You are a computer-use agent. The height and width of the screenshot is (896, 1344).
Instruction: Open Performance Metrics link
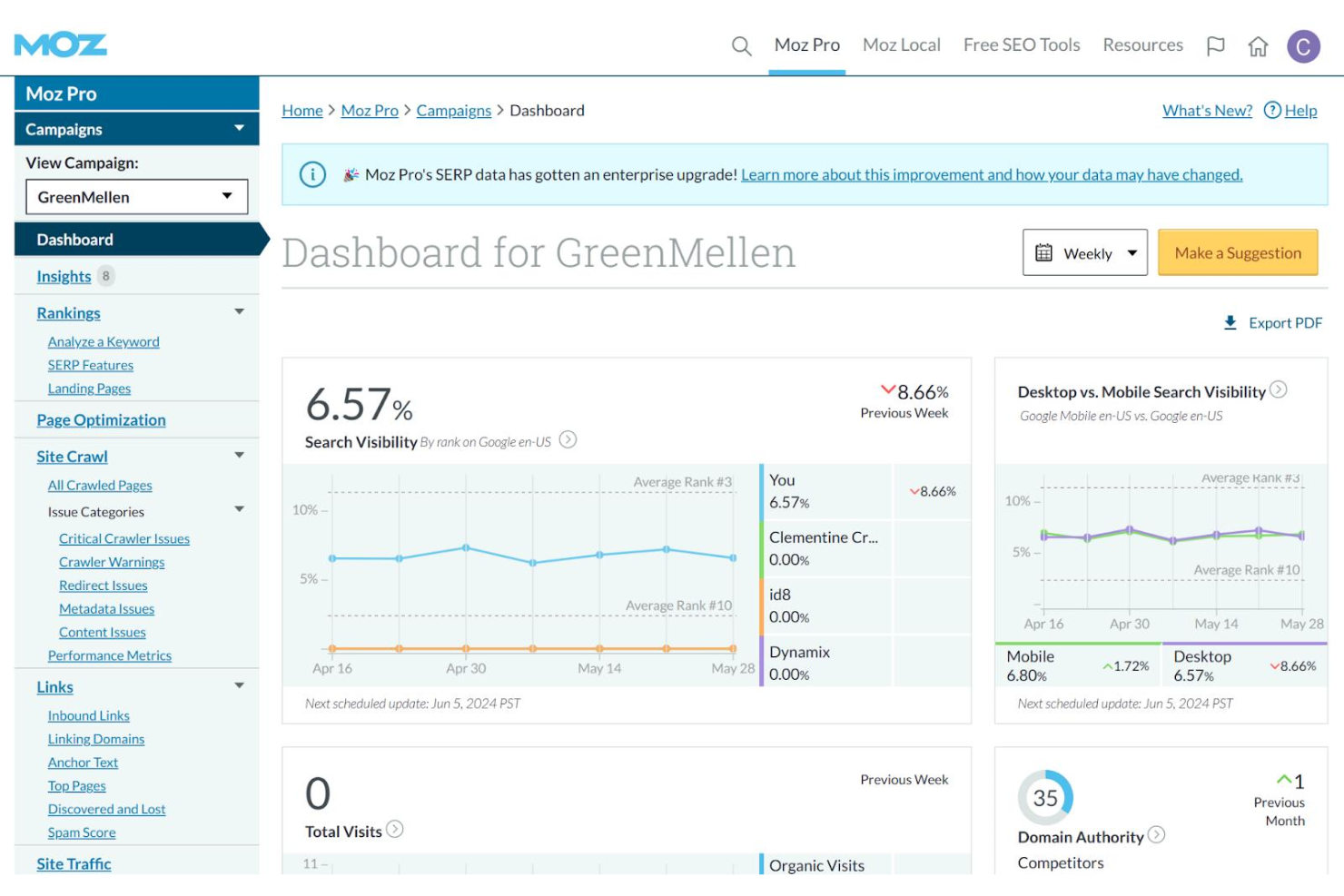click(x=110, y=655)
